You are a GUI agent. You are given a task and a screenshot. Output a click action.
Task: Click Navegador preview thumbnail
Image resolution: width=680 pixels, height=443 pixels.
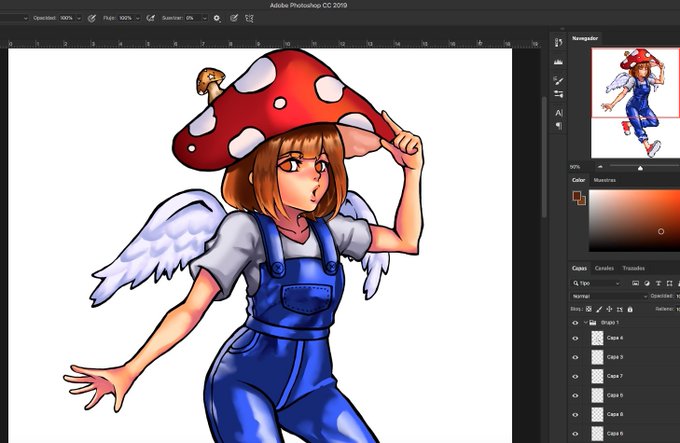[x=635, y=103]
